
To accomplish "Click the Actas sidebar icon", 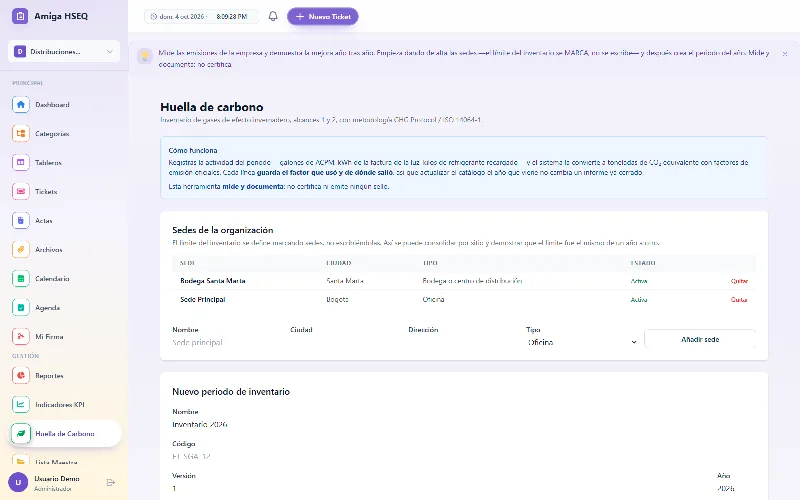I will tap(20, 221).
